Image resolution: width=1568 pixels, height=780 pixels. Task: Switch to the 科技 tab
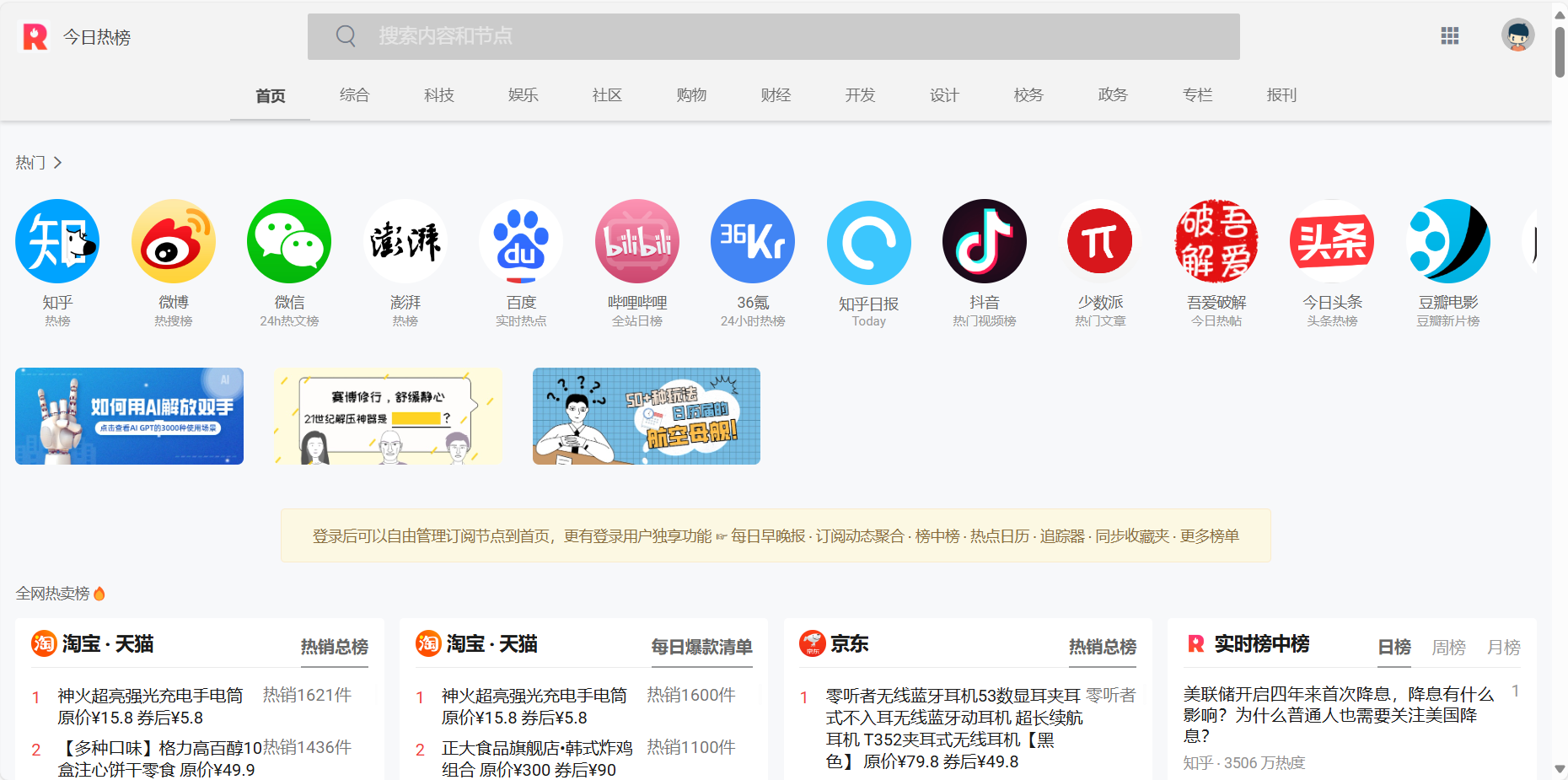439,95
